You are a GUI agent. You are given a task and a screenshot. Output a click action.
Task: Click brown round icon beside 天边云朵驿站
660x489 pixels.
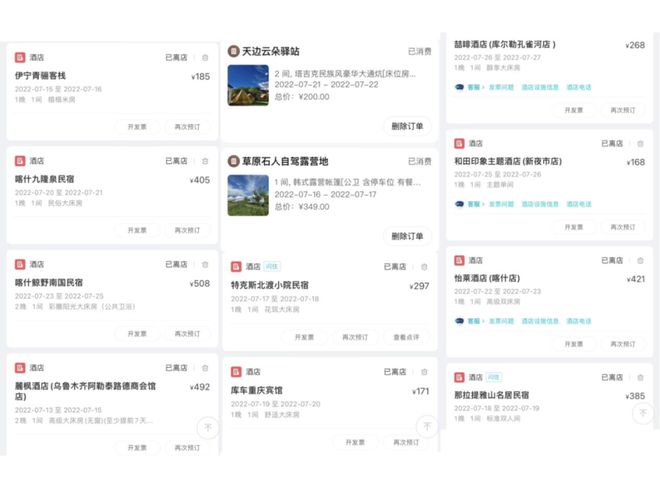[233, 51]
